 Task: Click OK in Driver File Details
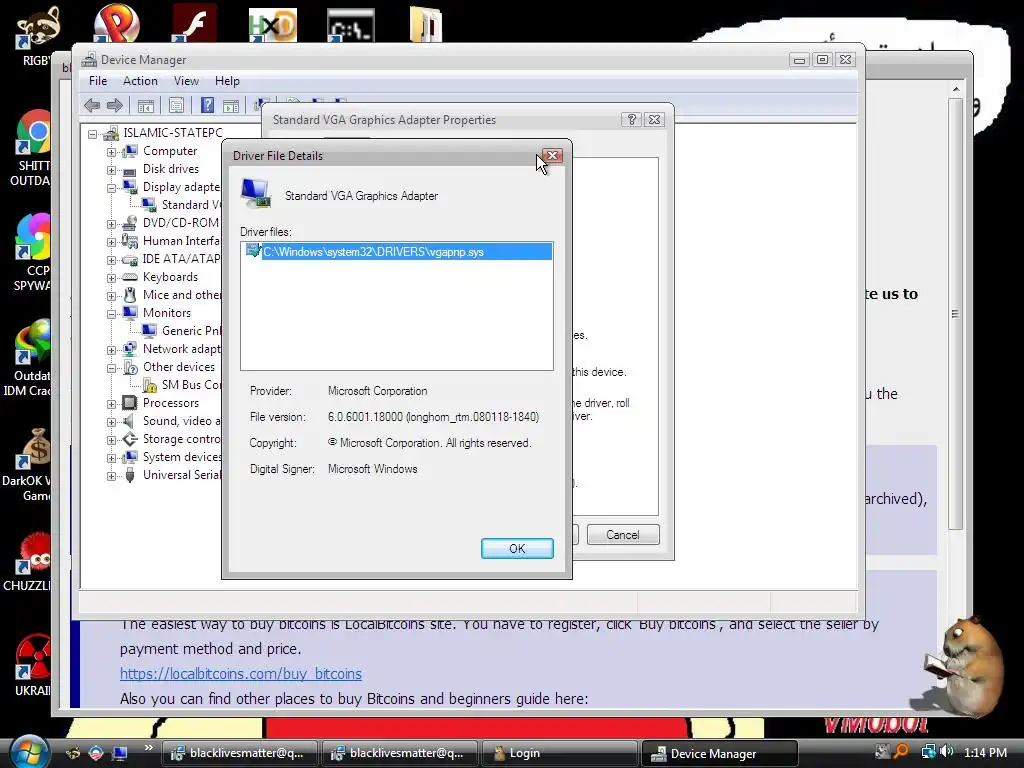click(517, 549)
